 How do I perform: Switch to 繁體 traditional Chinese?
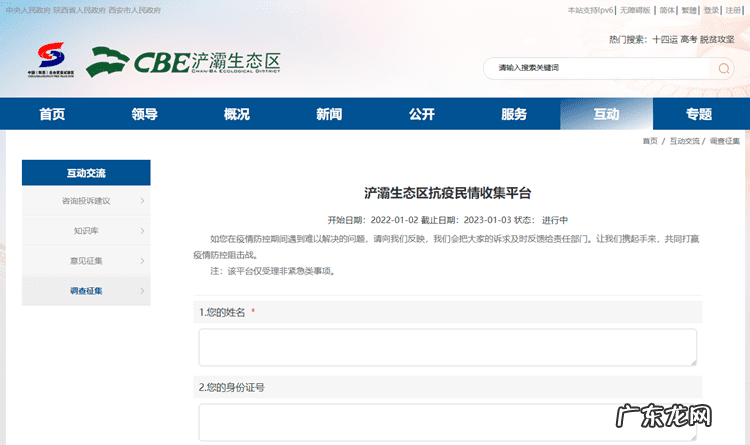689,10
